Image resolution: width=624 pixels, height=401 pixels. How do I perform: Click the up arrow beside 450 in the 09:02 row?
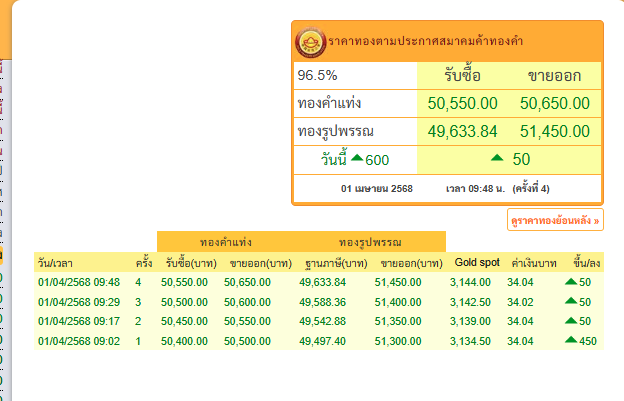point(571,339)
